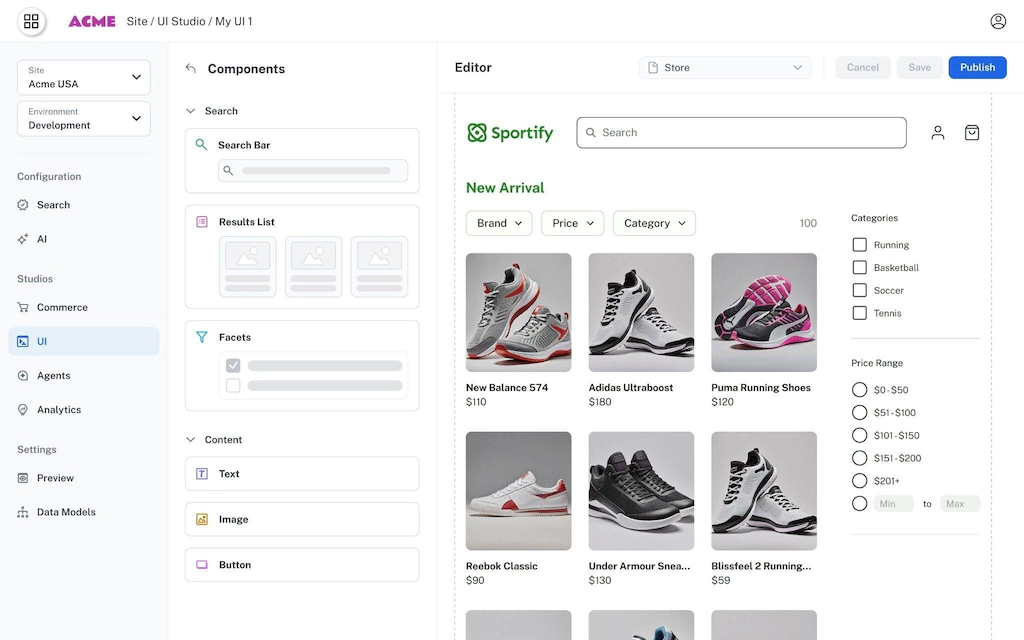Click the AI sparkle icon
1024x640 pixels.
(x=23, y=239)
